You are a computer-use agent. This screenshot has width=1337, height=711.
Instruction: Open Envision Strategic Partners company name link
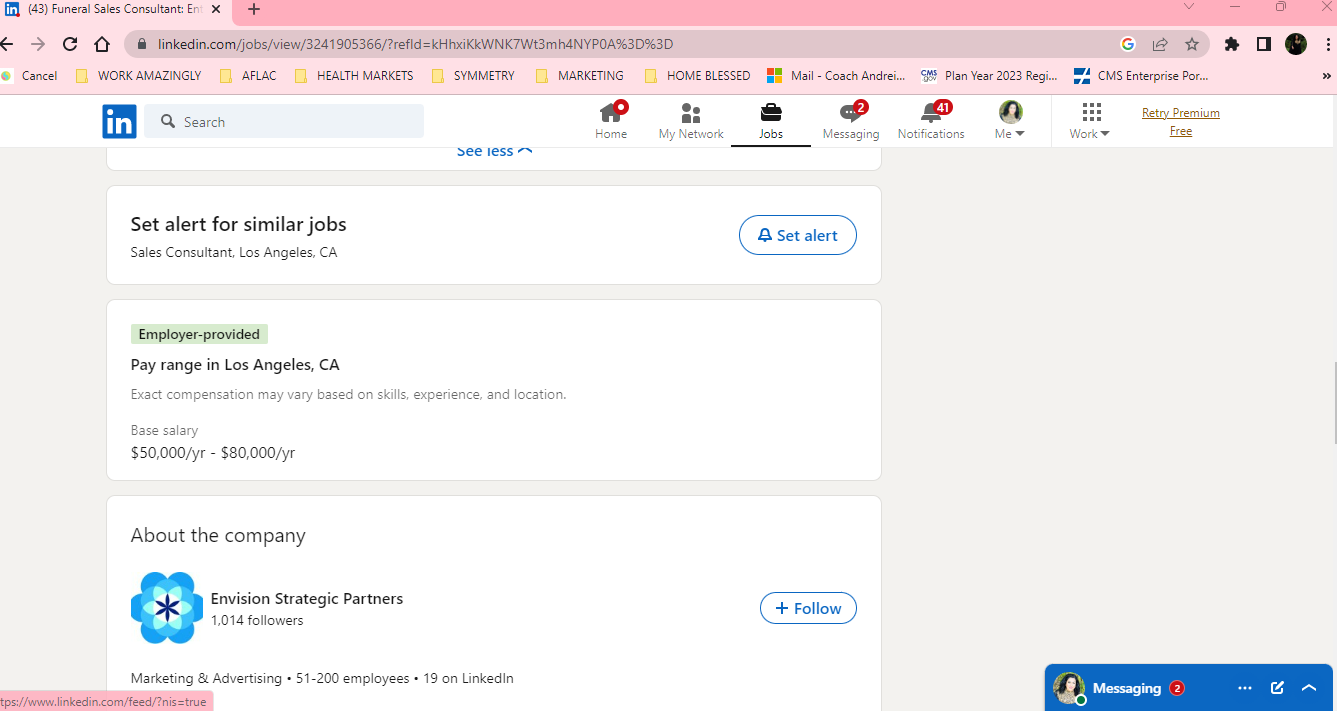(307, 598)
